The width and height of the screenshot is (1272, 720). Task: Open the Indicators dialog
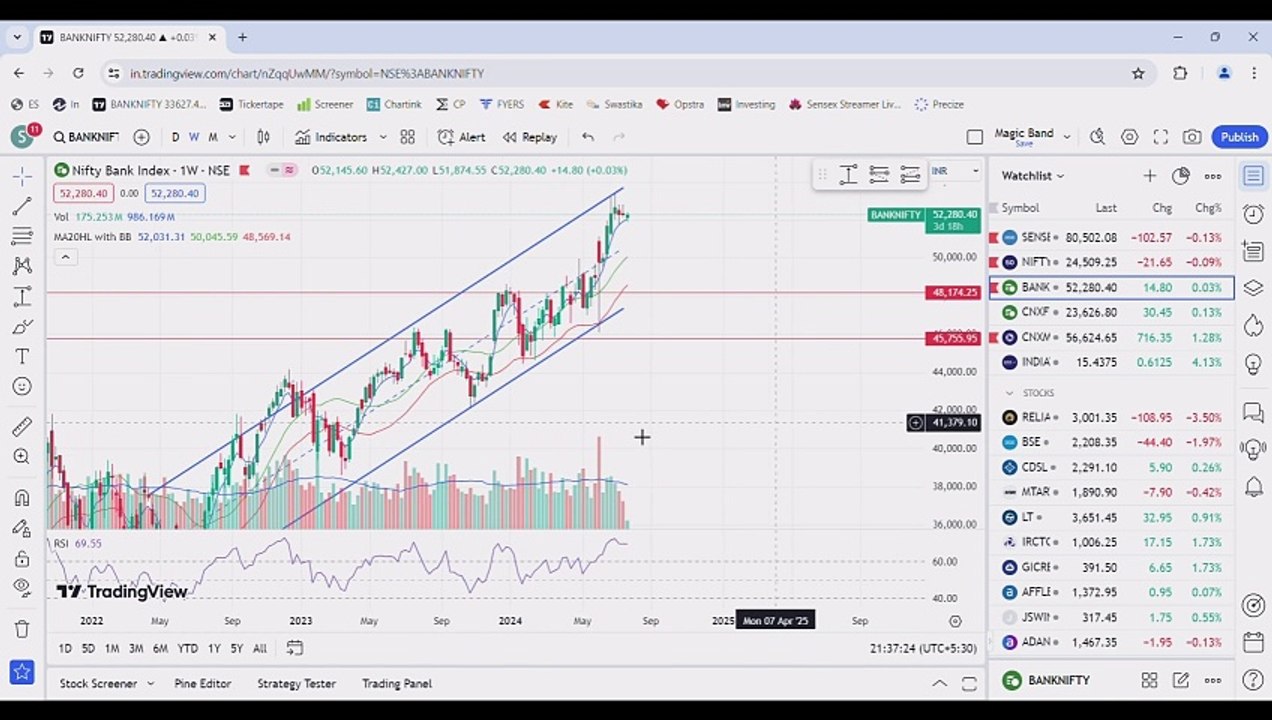pos(331,137)
